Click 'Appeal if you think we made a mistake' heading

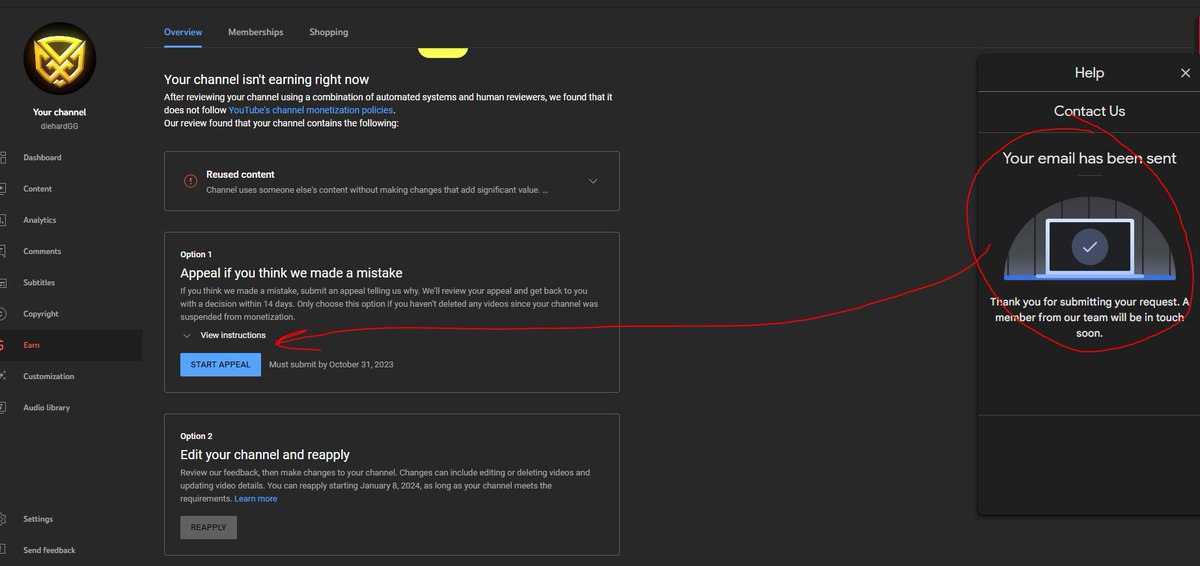pos(291,273)
